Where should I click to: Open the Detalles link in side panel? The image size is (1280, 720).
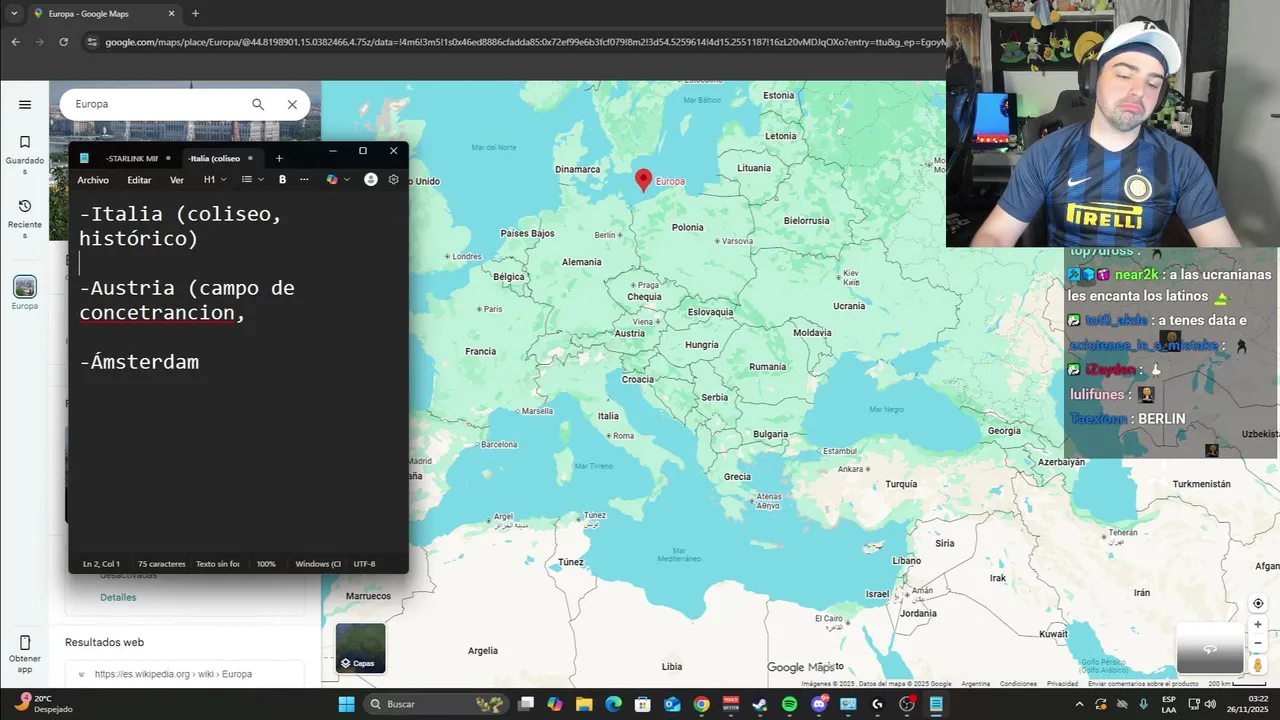(x=118, y=597)
